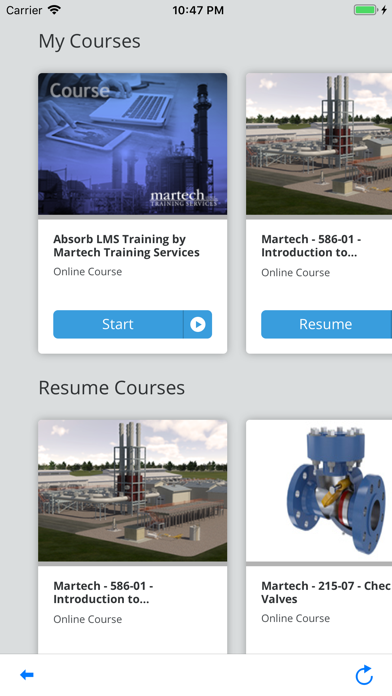Select 'Martech - 586-01' title under Resume Courses
This screenshot has width=392, height=696.
103,593
